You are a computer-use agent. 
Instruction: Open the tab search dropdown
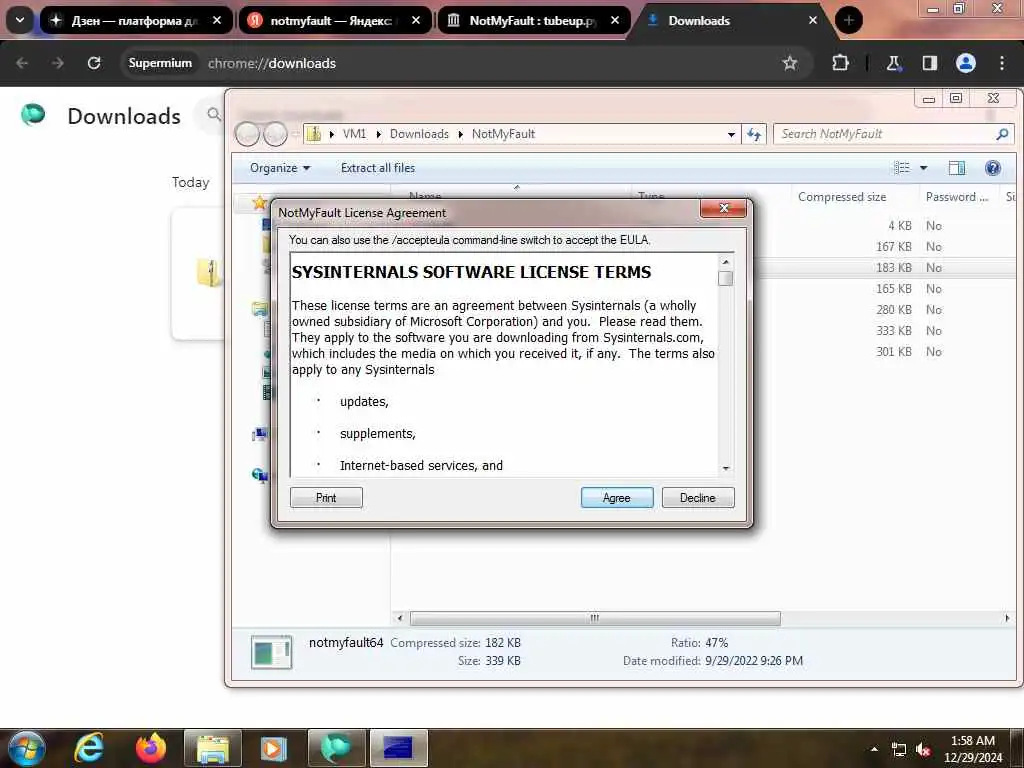20,20
